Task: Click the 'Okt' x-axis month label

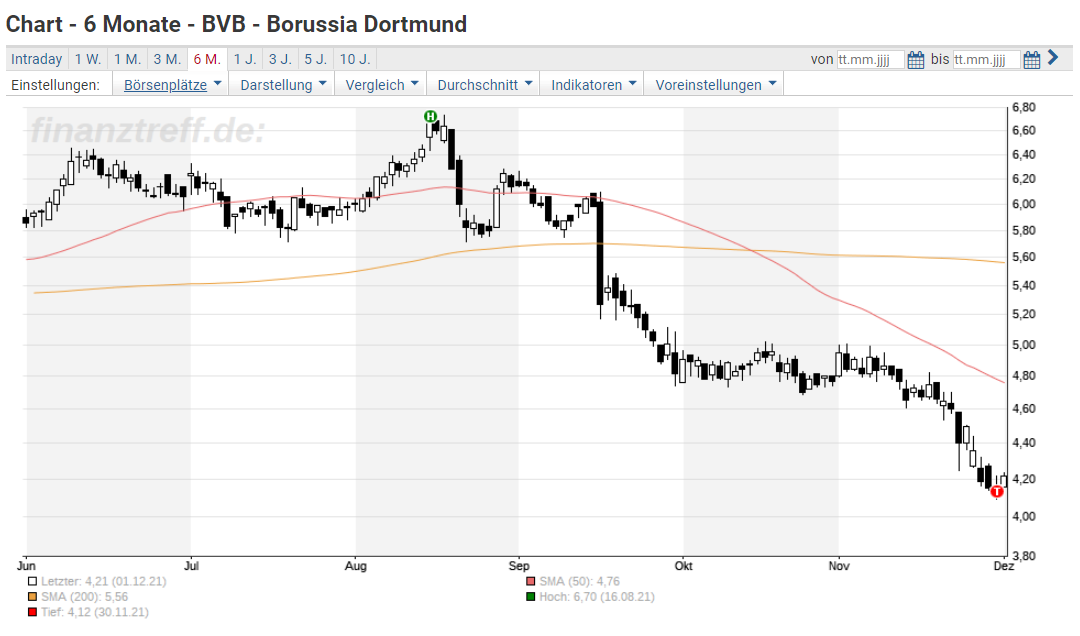Action: point(683,566)
